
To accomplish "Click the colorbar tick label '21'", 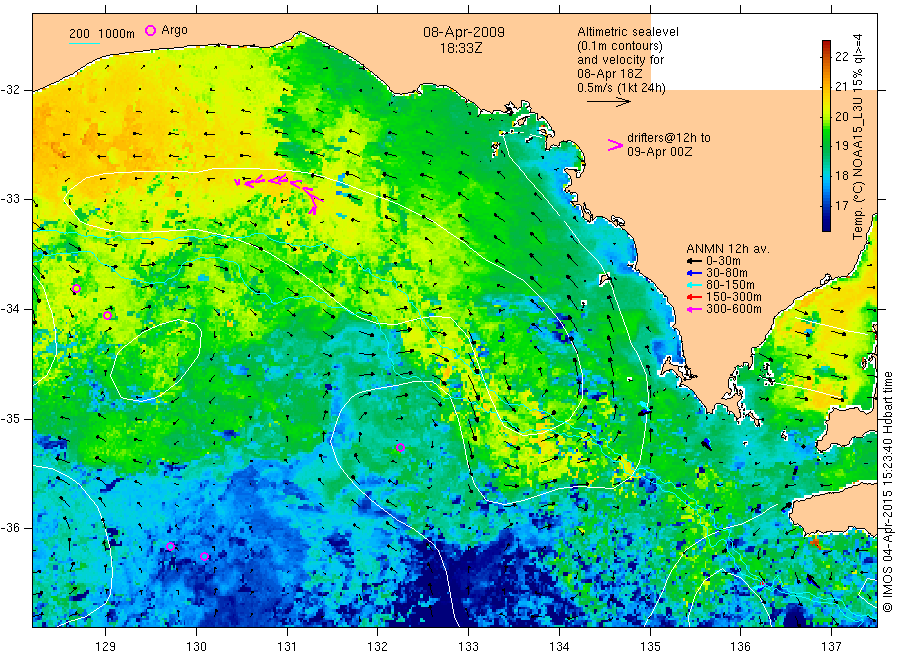I will [x=841, y=87].
